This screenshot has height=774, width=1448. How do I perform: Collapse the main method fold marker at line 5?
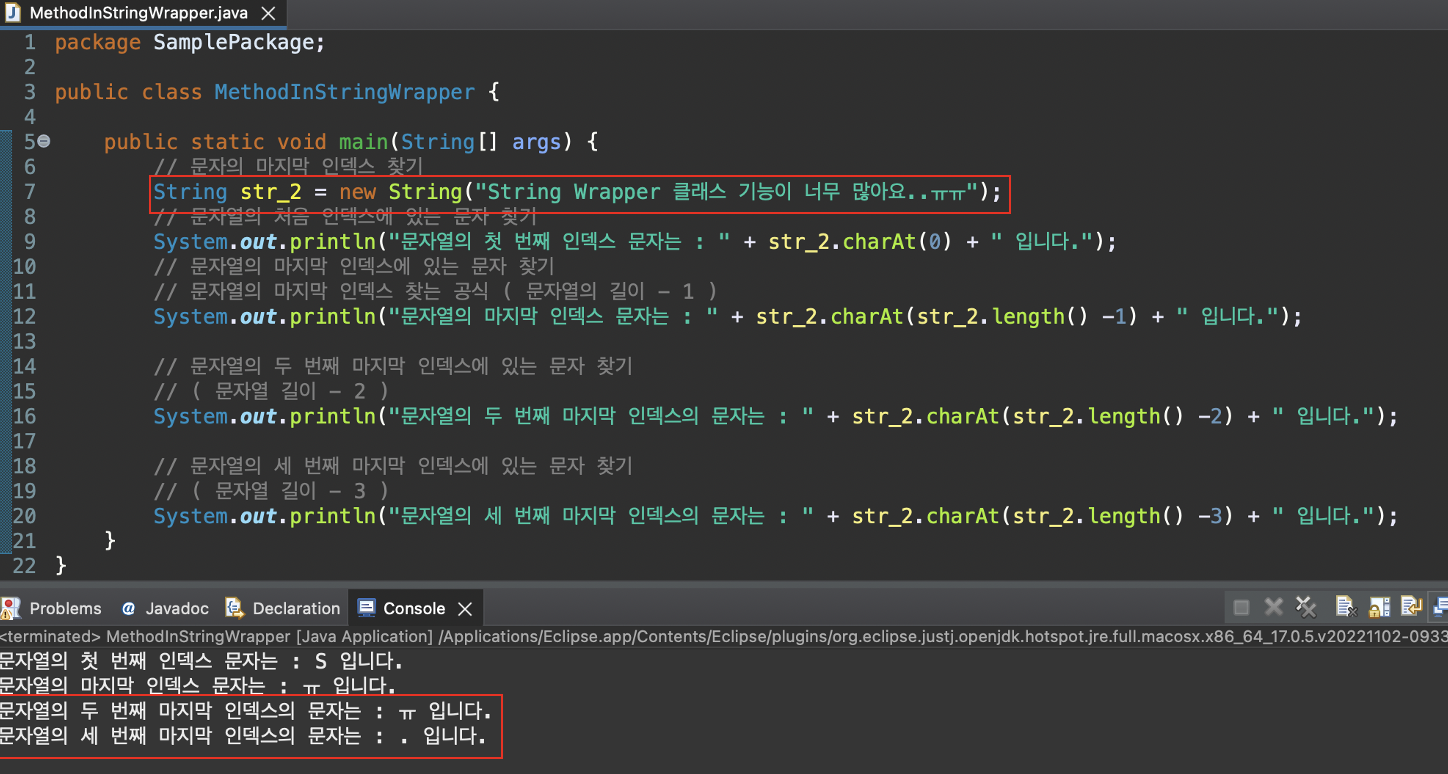pyautogui.click(x=44, y=142)
